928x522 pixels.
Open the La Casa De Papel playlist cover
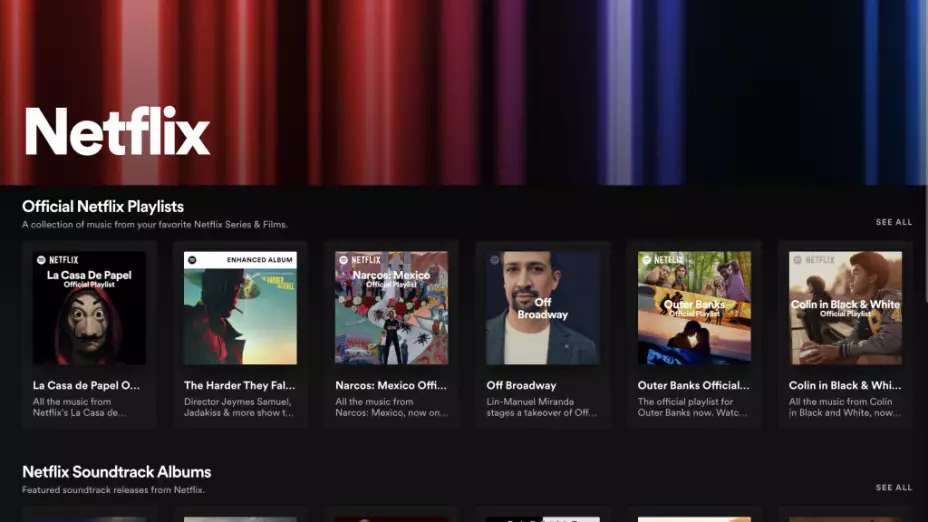(89, 308)
